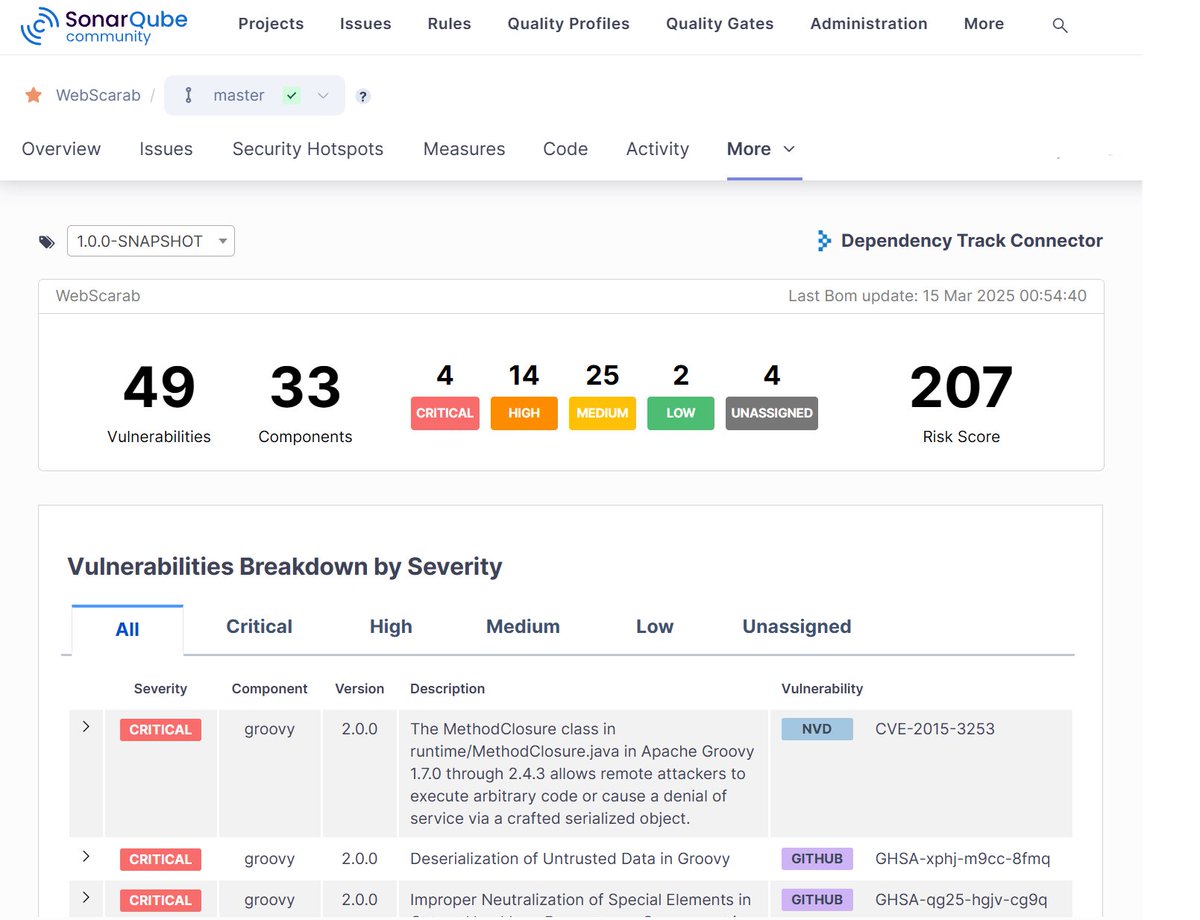Expand the GHSA-xphj-m9cc-8fmq row

pyautogui.click(x=86, y=856)
